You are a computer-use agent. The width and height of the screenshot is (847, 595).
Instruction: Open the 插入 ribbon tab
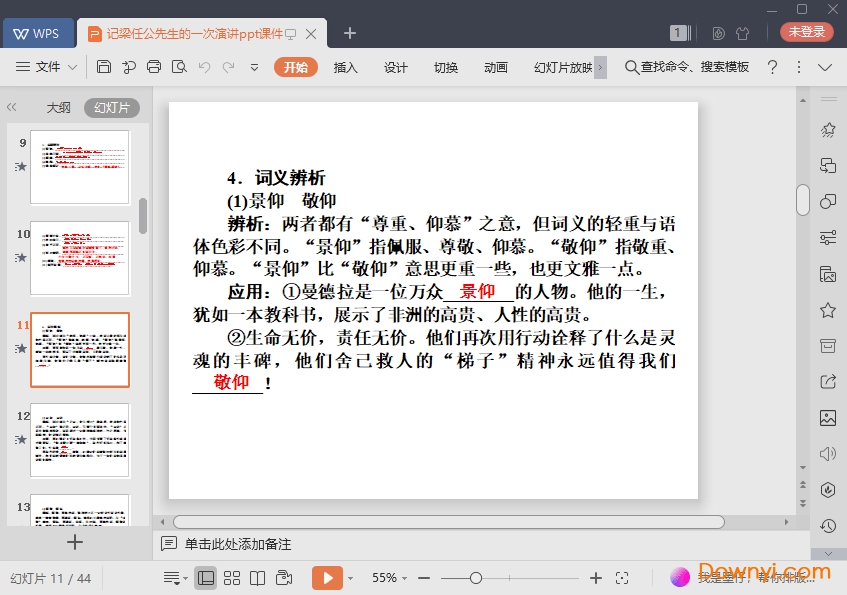tap(345, 67)
